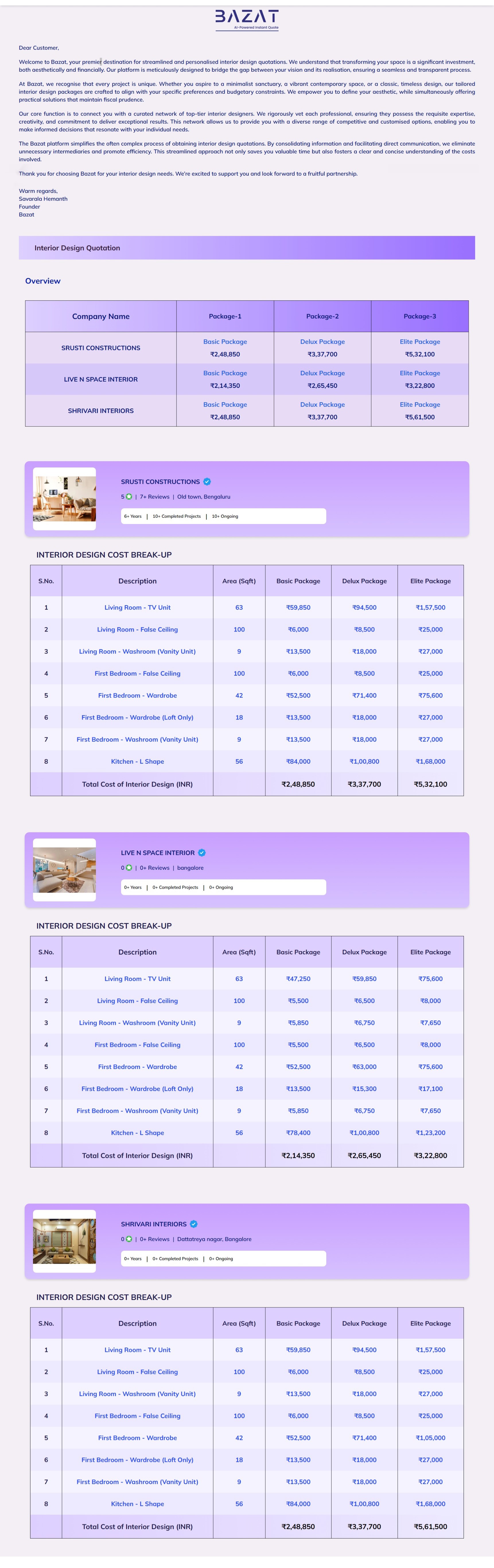Screen dimensions: 494x1568
Task: Click the "bangalore" location on LIVE N SPACE card
Action: click(191, 868)
